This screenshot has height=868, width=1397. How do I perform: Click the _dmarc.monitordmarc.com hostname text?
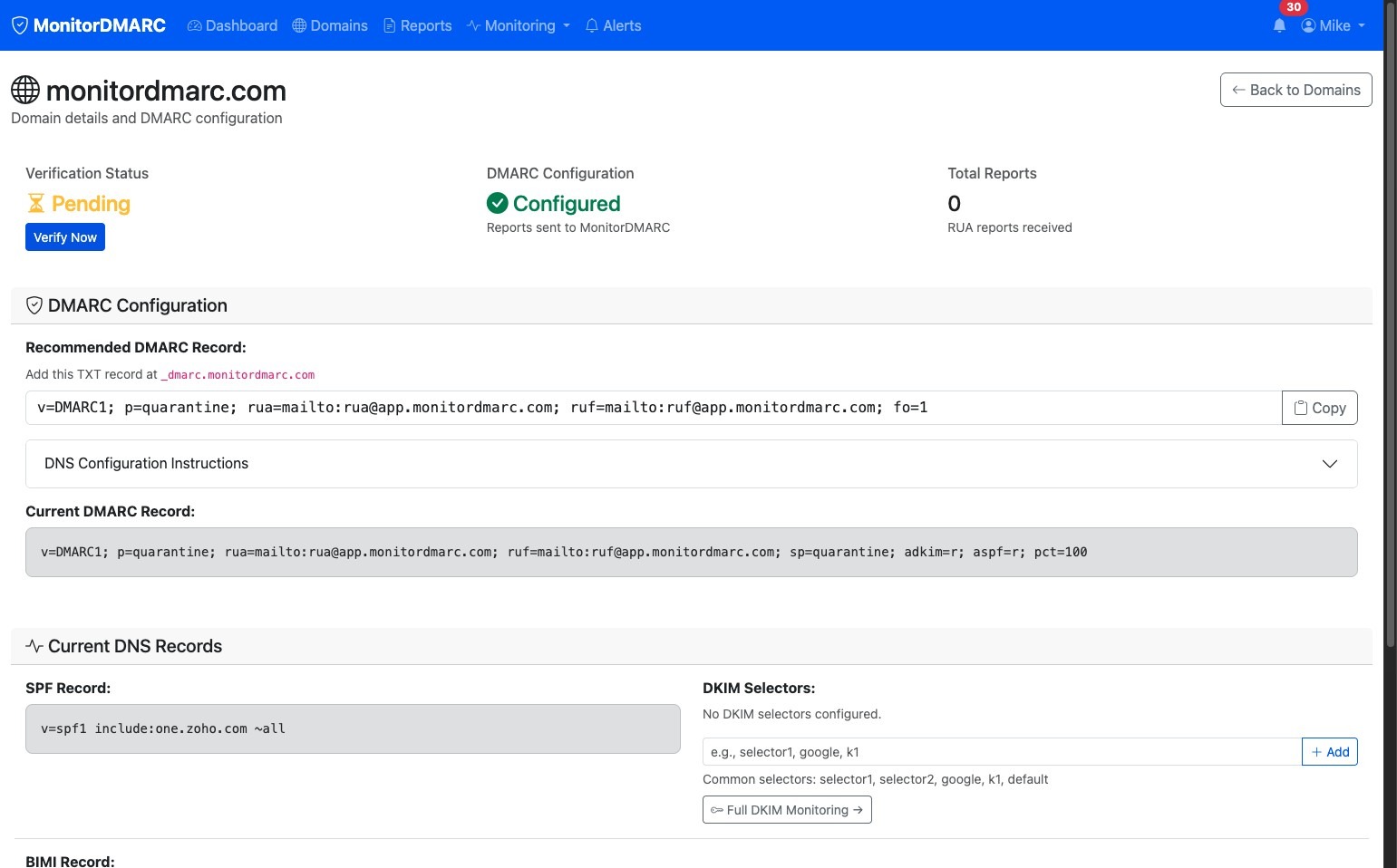(x=238, y=375)
